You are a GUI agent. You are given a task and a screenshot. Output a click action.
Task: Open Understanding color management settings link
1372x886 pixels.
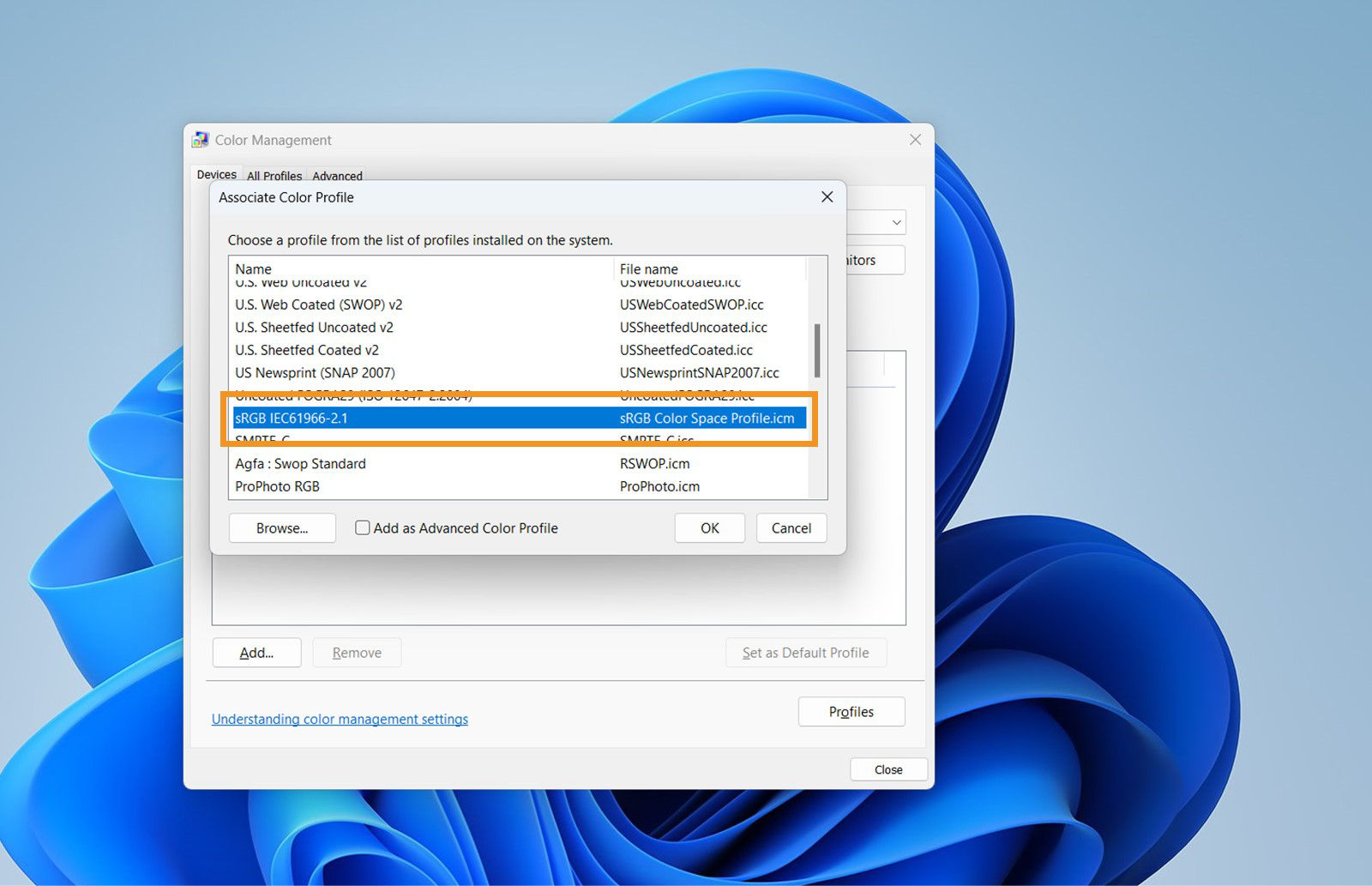(x=340, y=719)
